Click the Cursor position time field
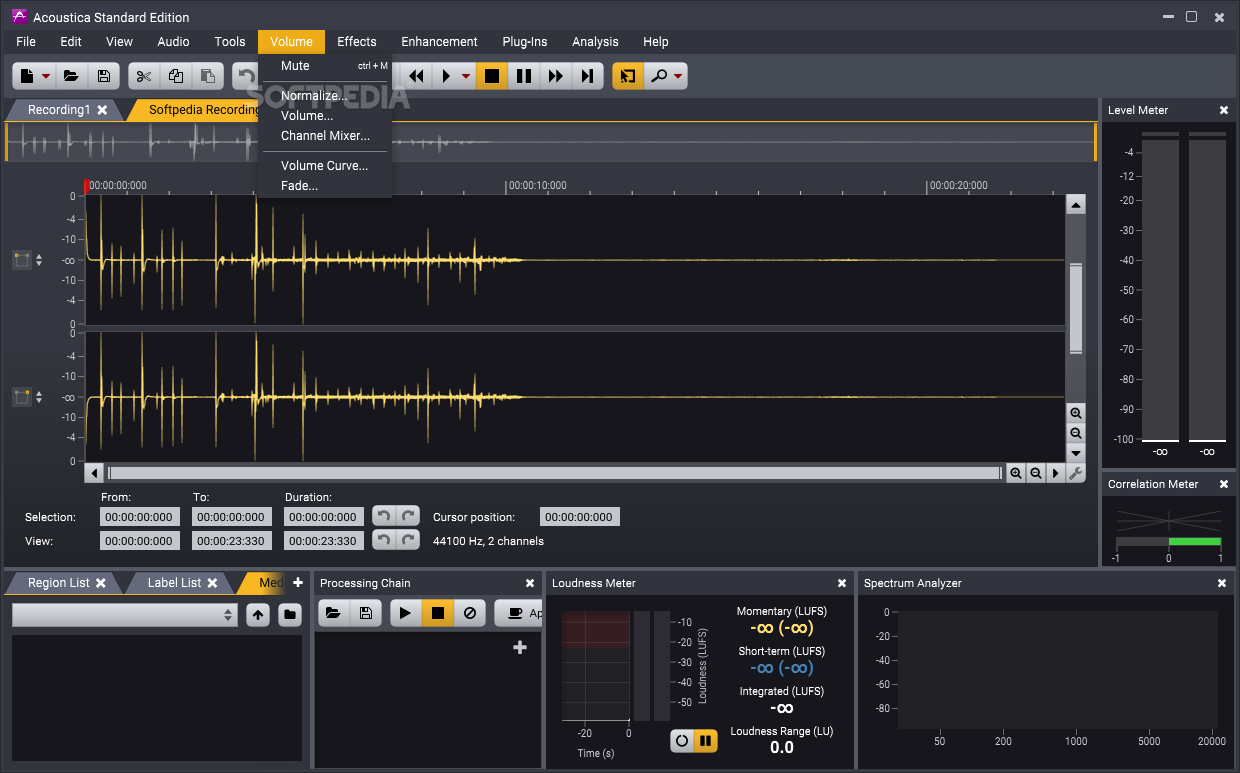 pyautogui.click(x=580, y=517)
